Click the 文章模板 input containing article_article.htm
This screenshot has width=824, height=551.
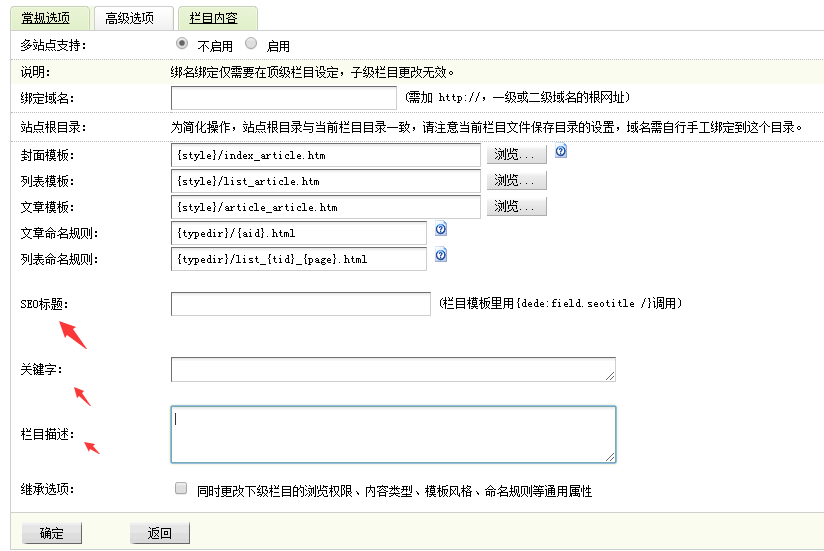coord(326,207)
